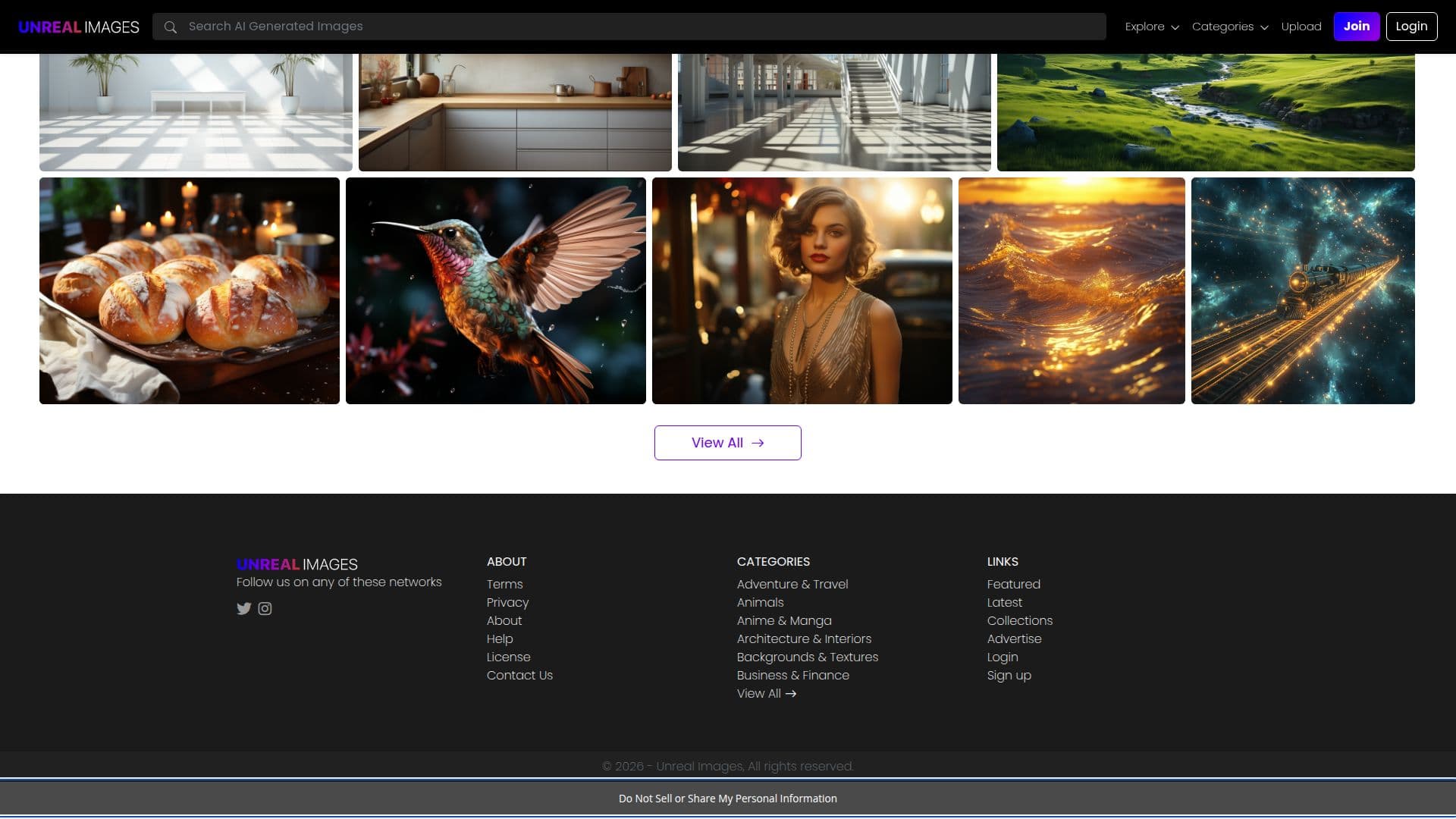
Task: Open the golden ocean waves thumbnail
Action: pos(1072,290)
